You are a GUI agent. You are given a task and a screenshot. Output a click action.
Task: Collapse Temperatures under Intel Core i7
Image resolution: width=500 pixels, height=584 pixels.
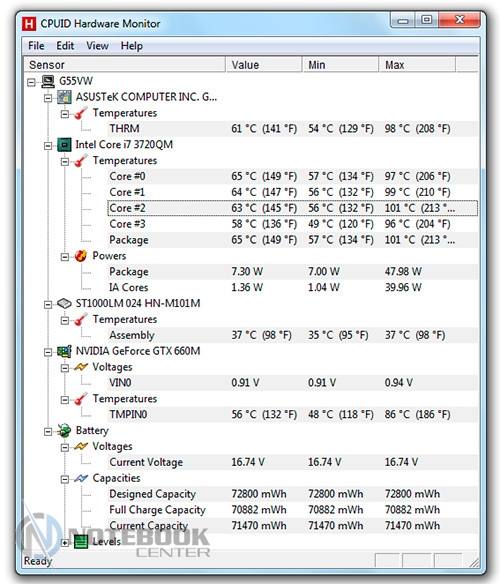(x=65, y=162)
